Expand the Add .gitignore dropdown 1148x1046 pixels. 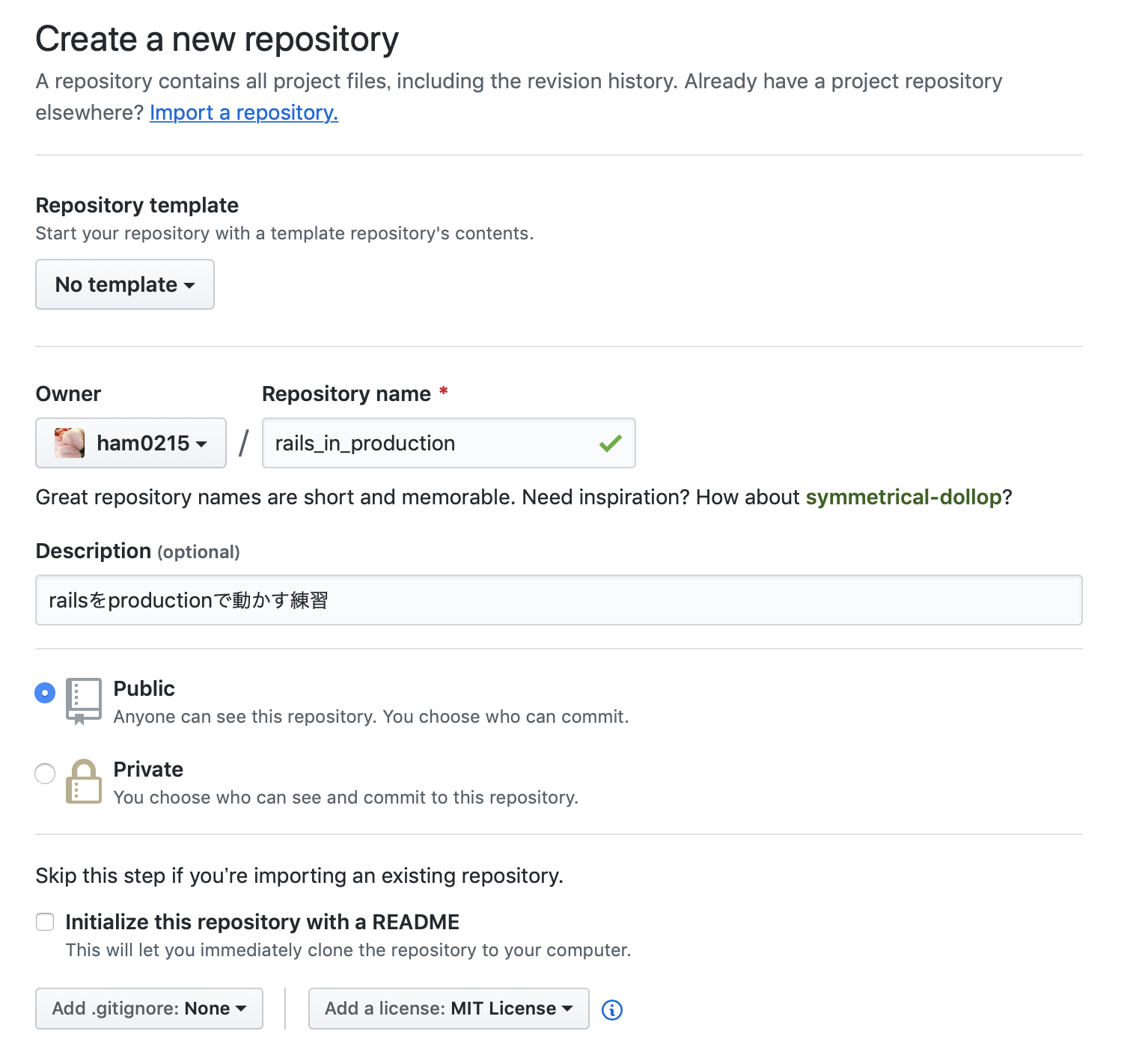(x=149, y=1009)
